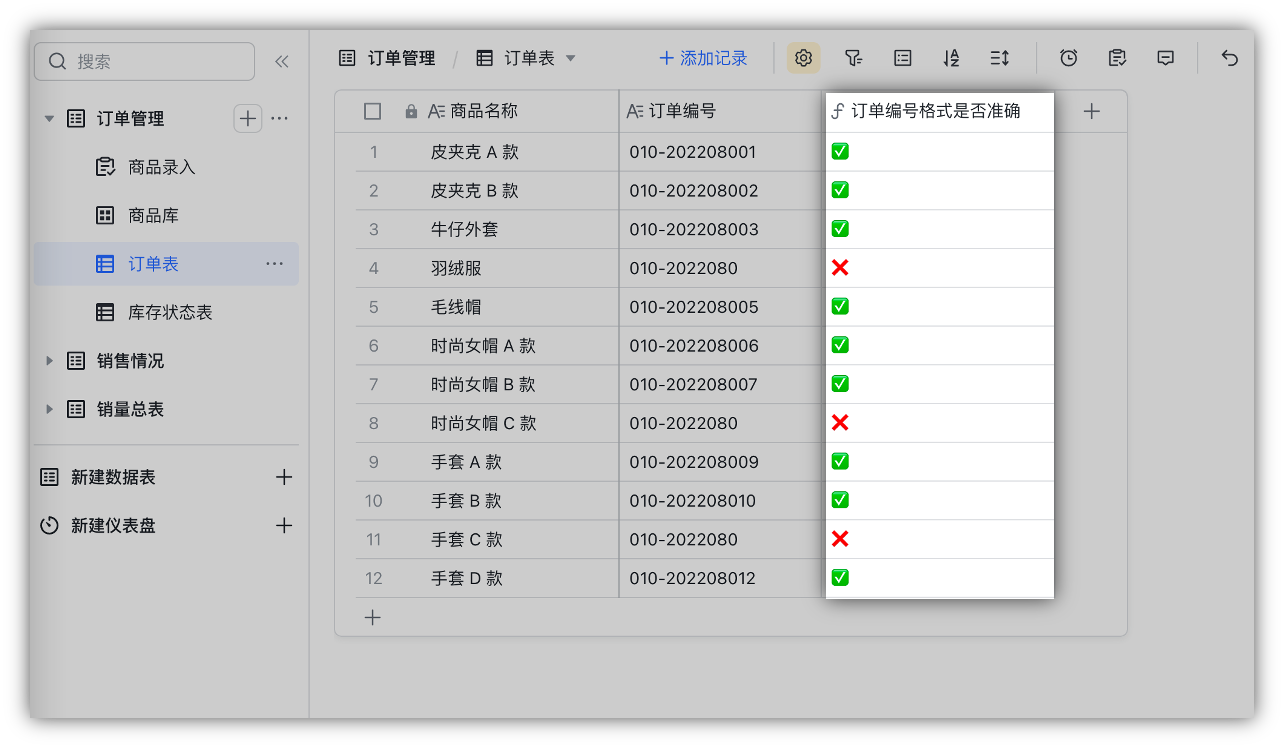The height and width of the screenshot is (748, 1284).
Task: Open the row height setting
Action: coord(999,58)
